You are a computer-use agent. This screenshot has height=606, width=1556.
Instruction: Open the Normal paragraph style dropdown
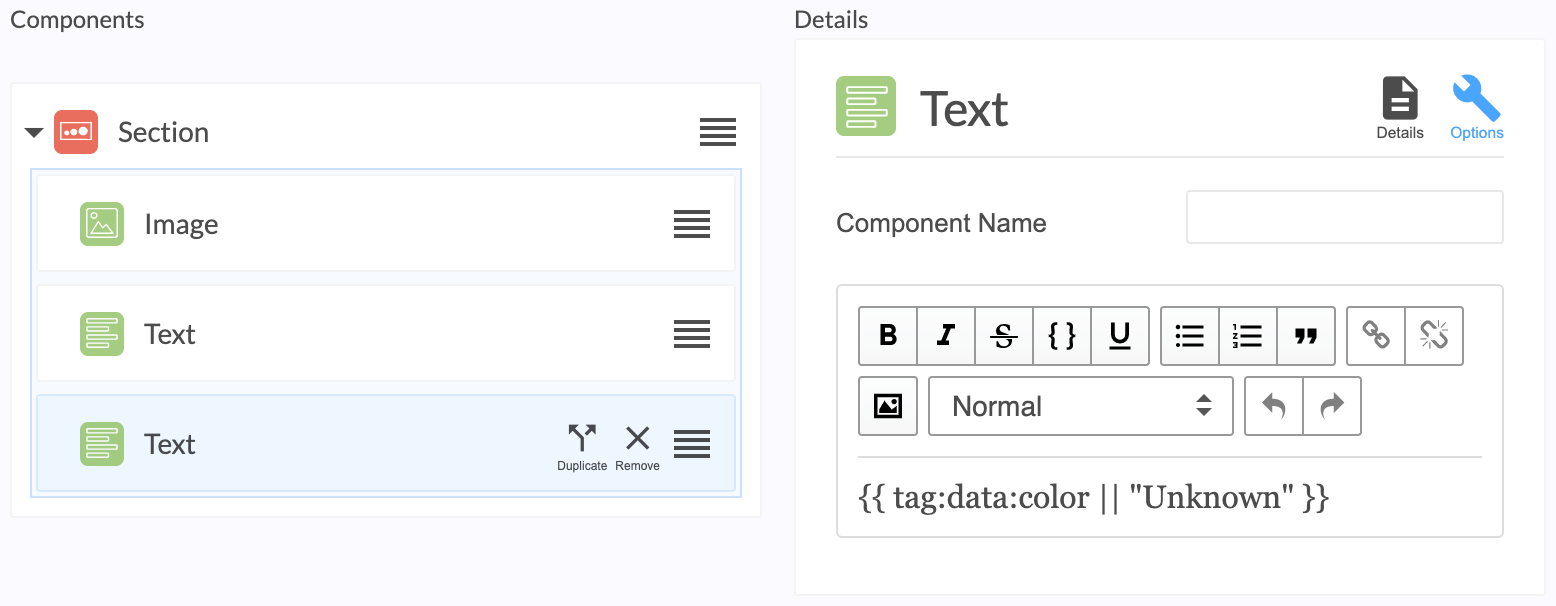tap(1080, 406)
